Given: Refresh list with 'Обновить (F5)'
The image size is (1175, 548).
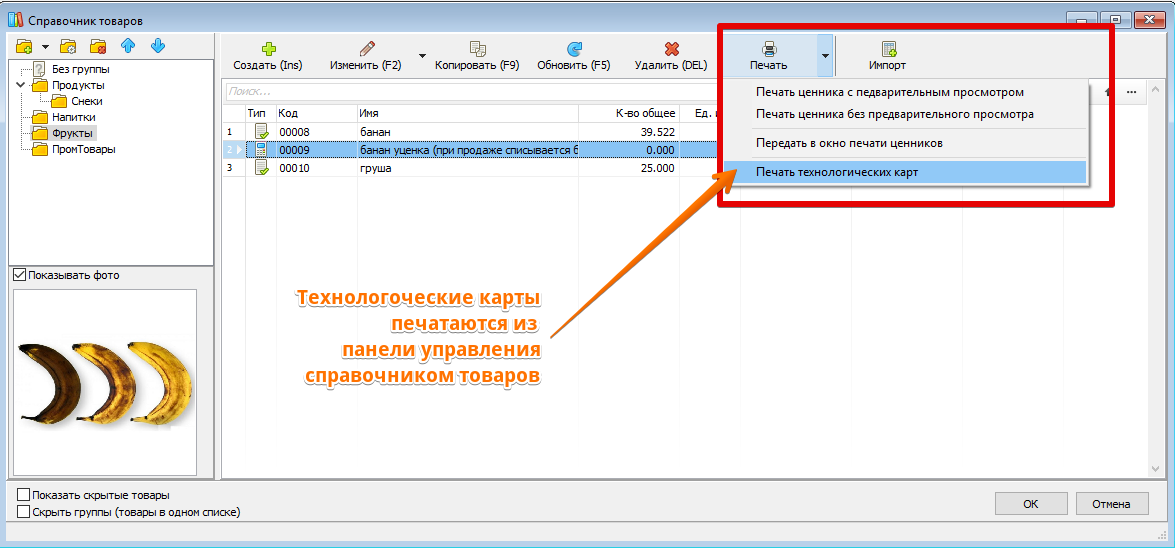Looking at the screenshot, I should pyautogui.click(x=574, y=57).
